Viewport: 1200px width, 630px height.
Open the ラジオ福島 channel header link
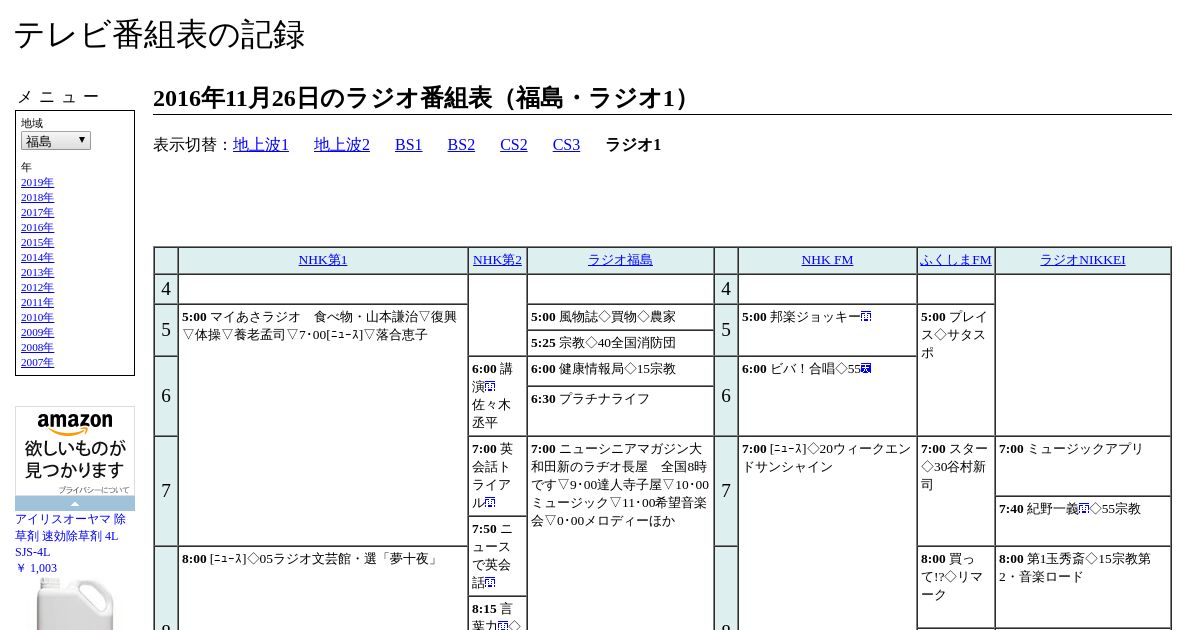[620, 260]
